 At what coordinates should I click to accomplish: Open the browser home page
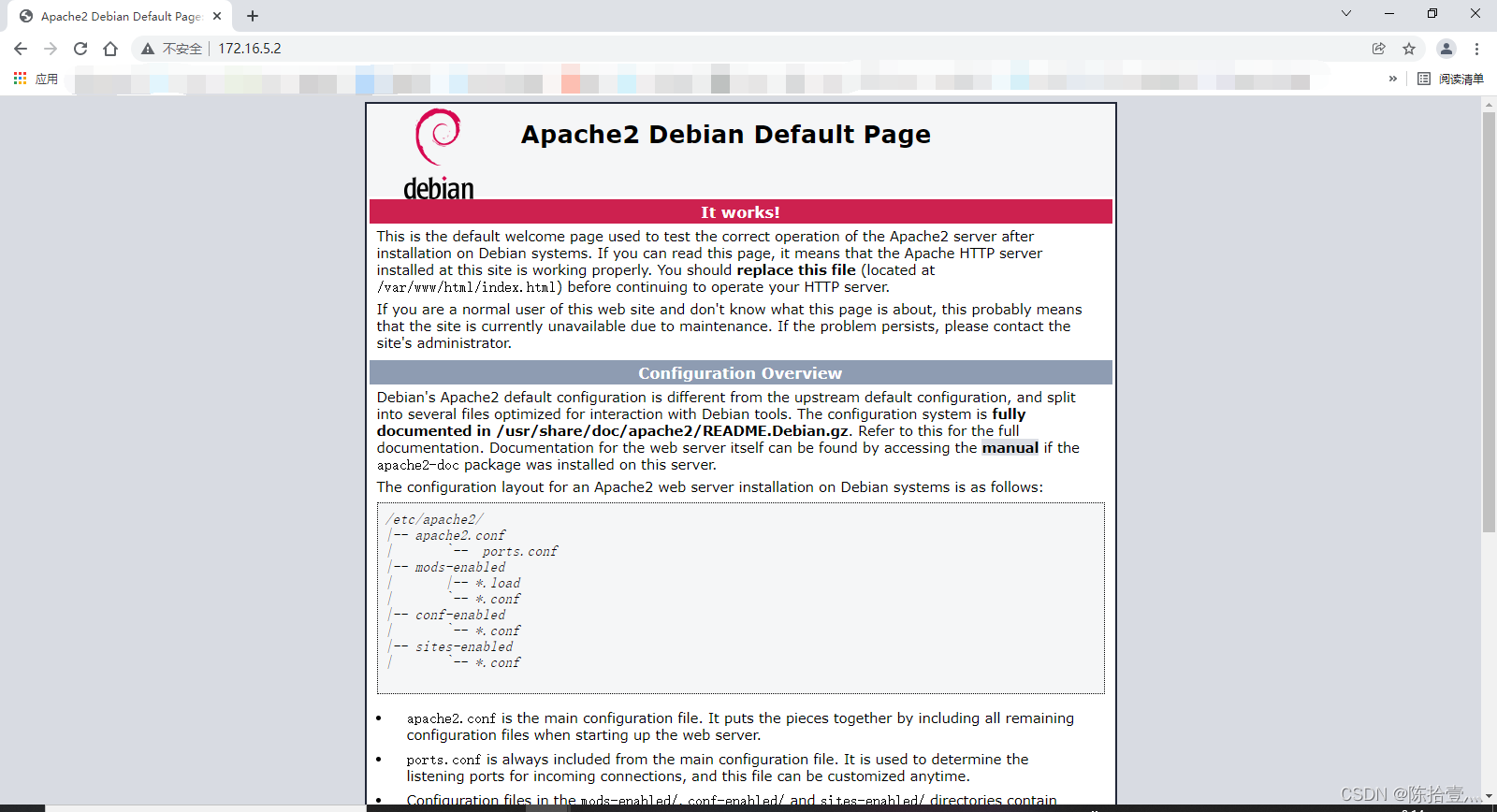(110, 49)
